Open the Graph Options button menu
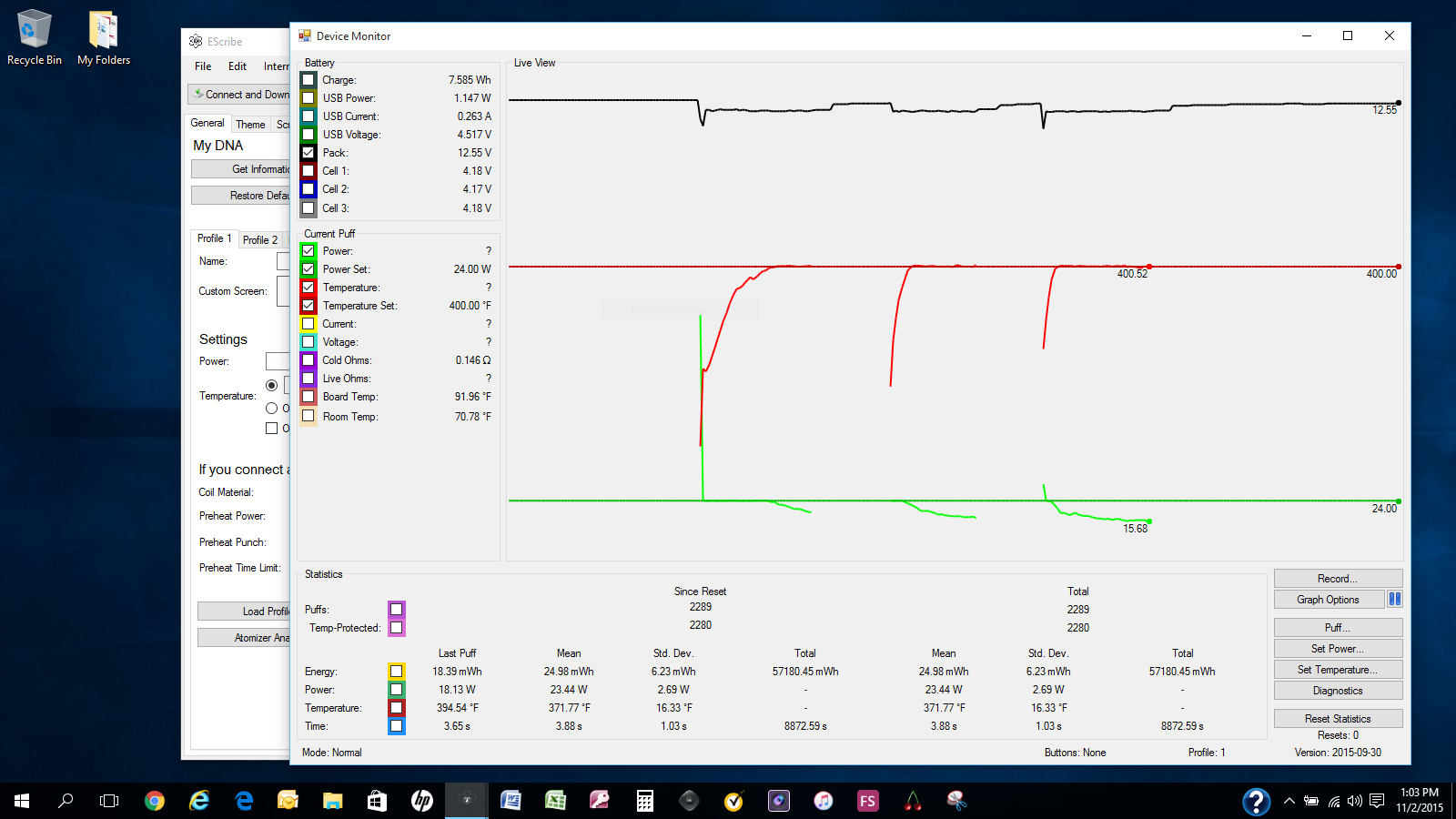Viewport: 1456px width, 819px height. pyautogui.click(x=1328, y=600)
